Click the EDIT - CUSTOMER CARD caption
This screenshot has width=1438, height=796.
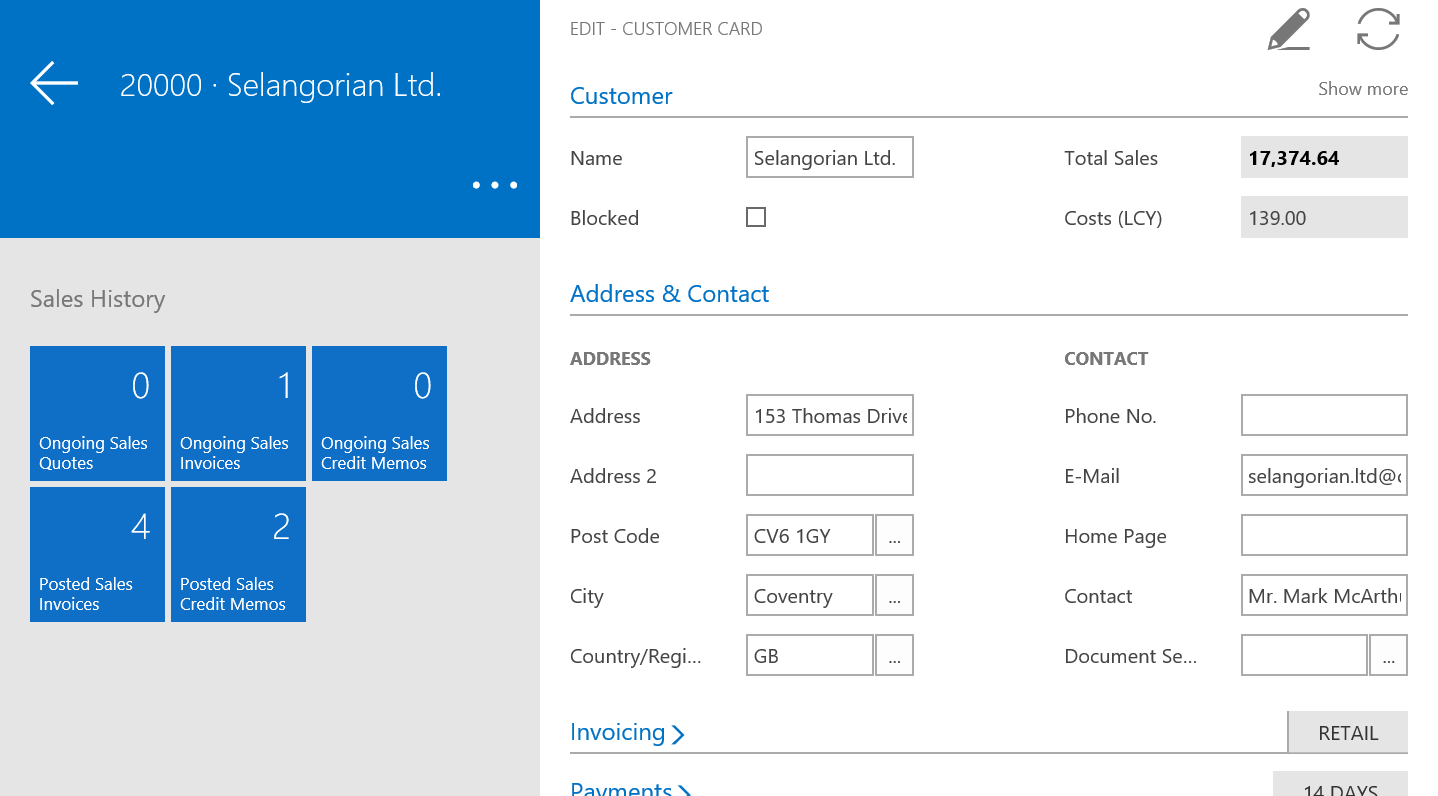point(666,29)
